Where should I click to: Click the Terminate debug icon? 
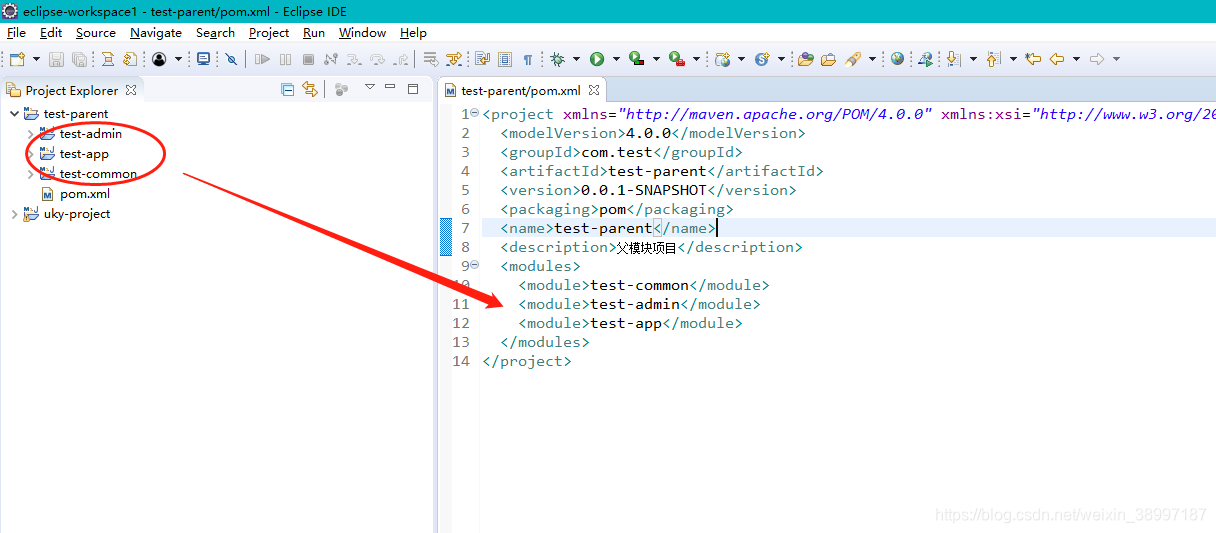click(308, 59)
